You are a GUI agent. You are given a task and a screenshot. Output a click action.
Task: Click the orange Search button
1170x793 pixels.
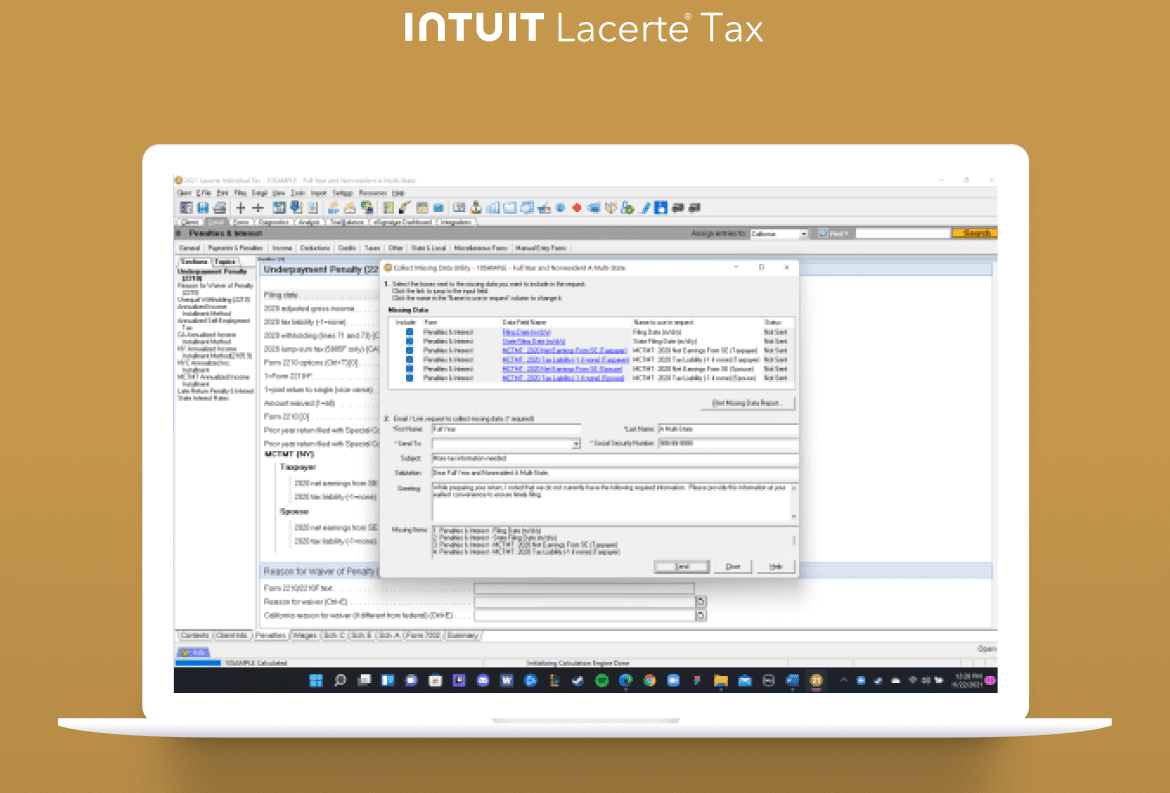coord(976,233)
